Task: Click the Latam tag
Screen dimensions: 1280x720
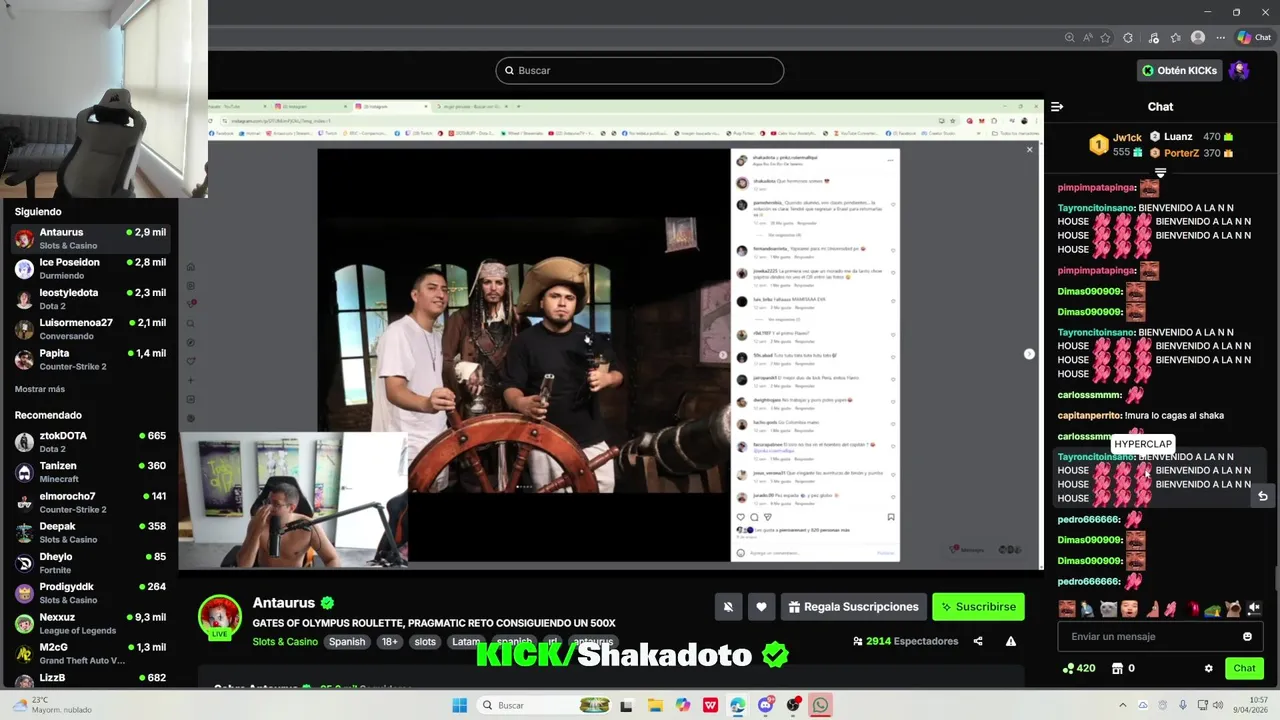Action: click(466, 642)
